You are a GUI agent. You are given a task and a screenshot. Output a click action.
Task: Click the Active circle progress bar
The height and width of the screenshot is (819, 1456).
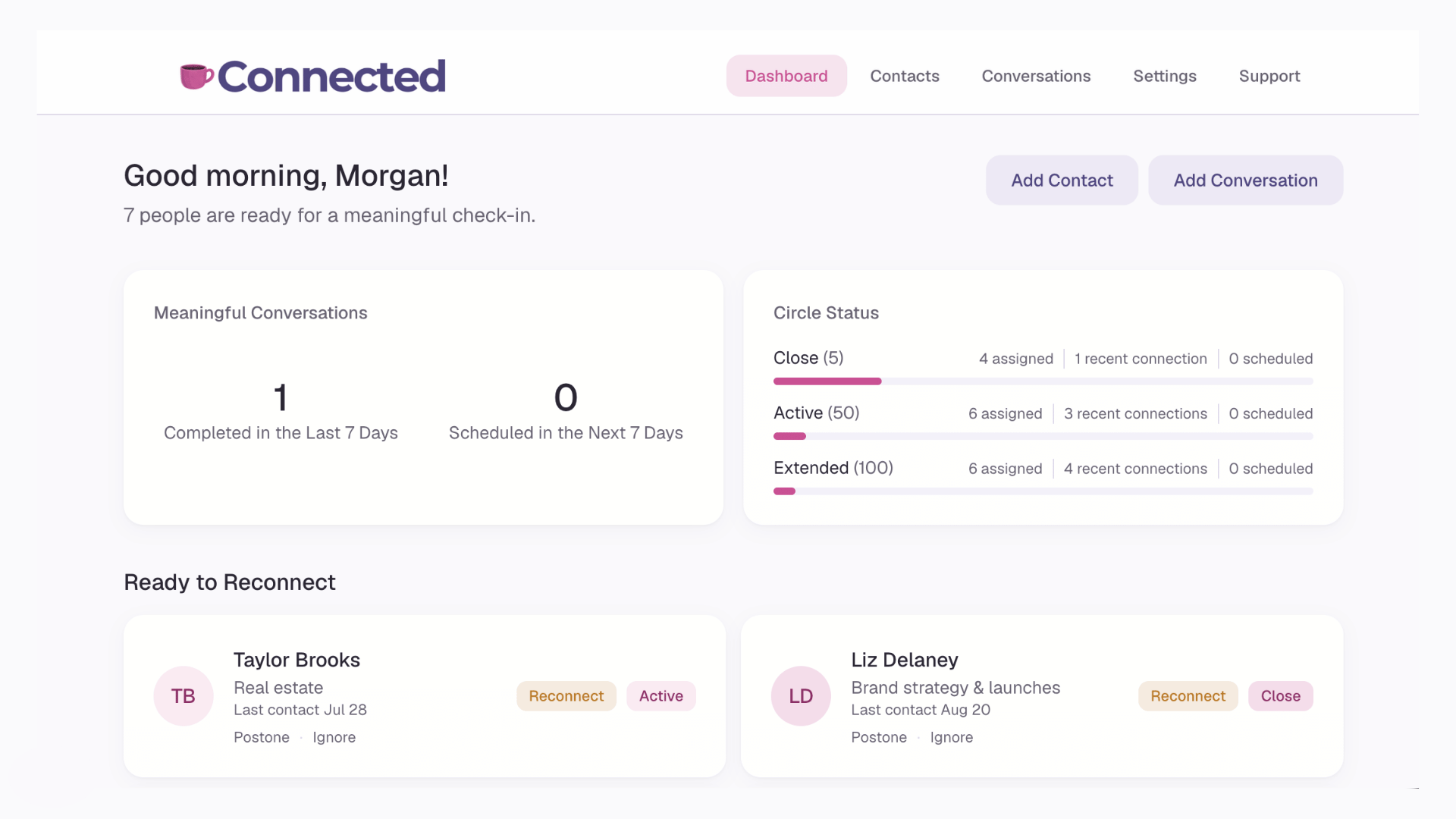[1043, 436]
